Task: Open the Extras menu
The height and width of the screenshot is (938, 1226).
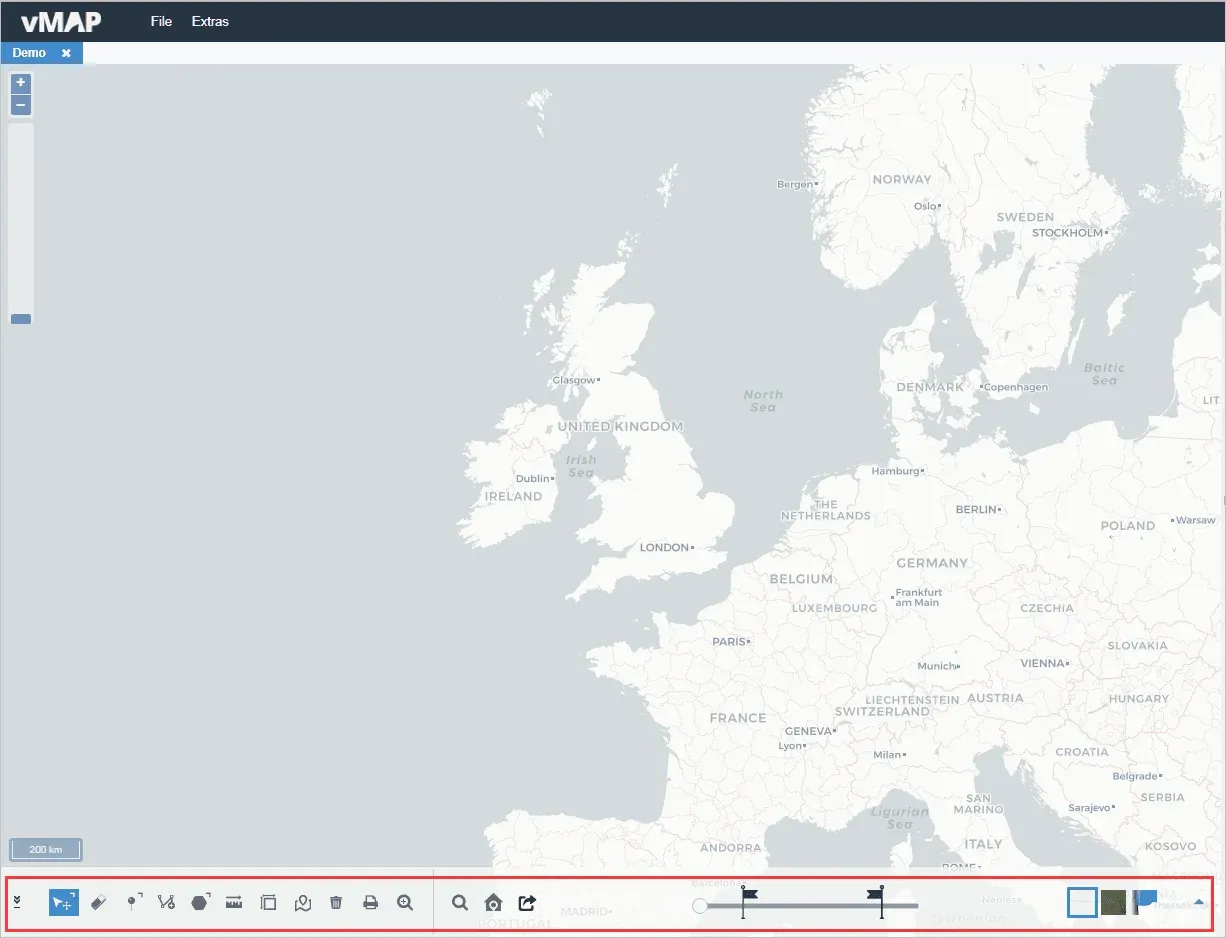Action: [x=210, y=21]
